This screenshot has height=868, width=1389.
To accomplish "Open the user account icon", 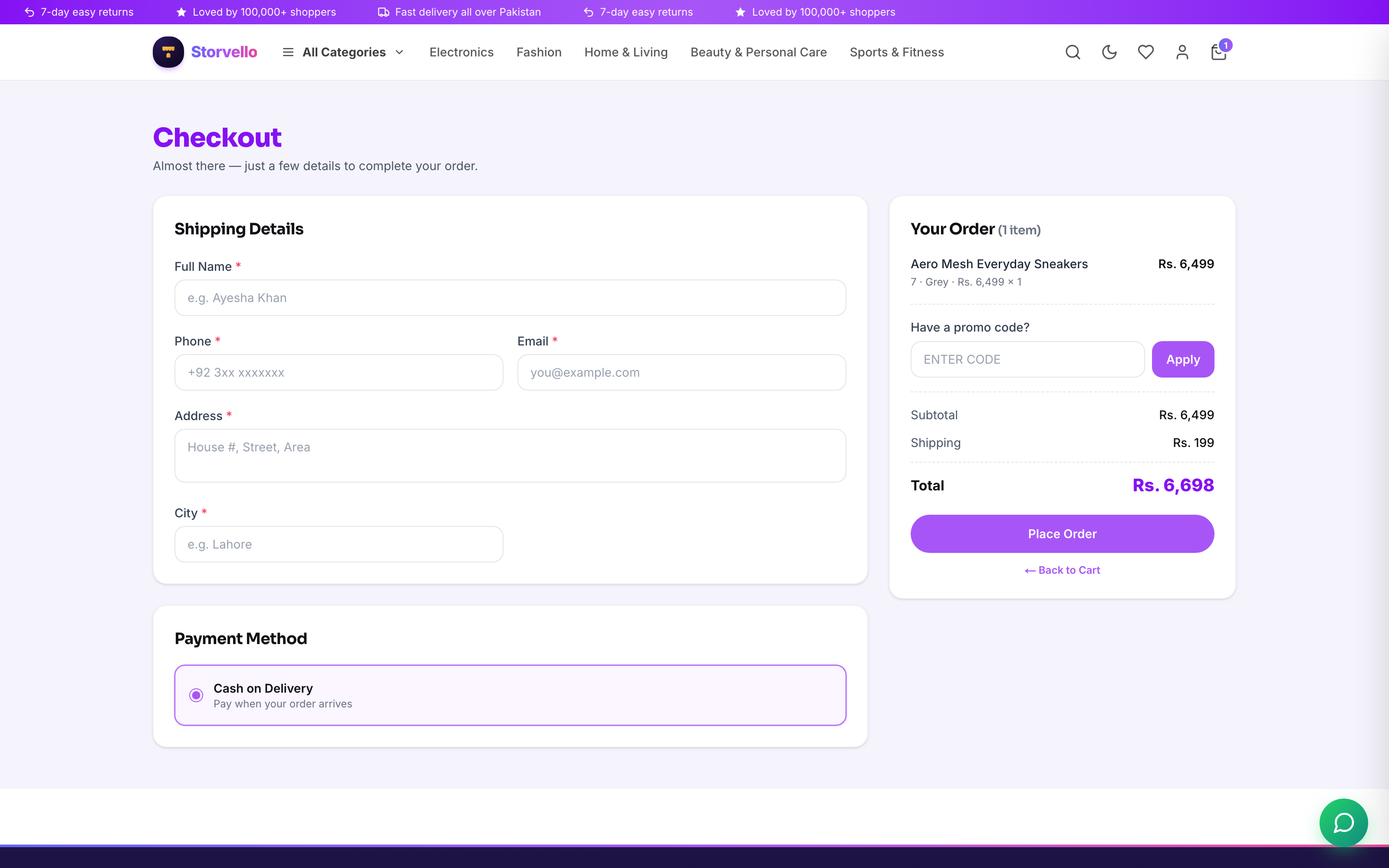I will 1182,52.
